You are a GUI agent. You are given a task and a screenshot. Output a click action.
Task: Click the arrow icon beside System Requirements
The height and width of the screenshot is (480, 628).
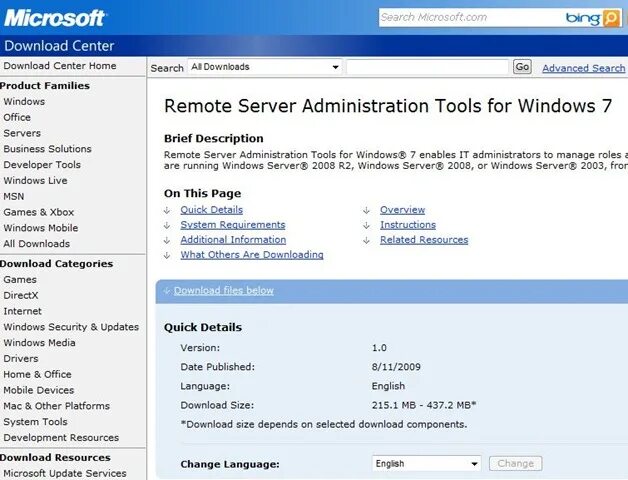[167, 225]
